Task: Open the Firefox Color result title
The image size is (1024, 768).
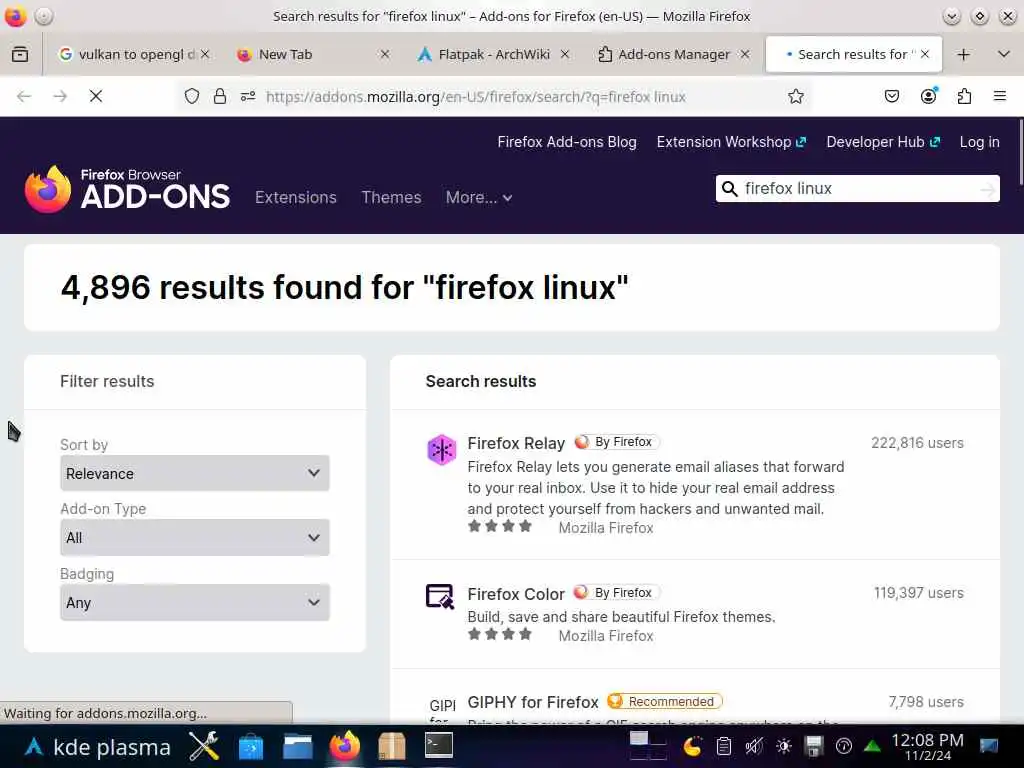Action: coord(516,594)
